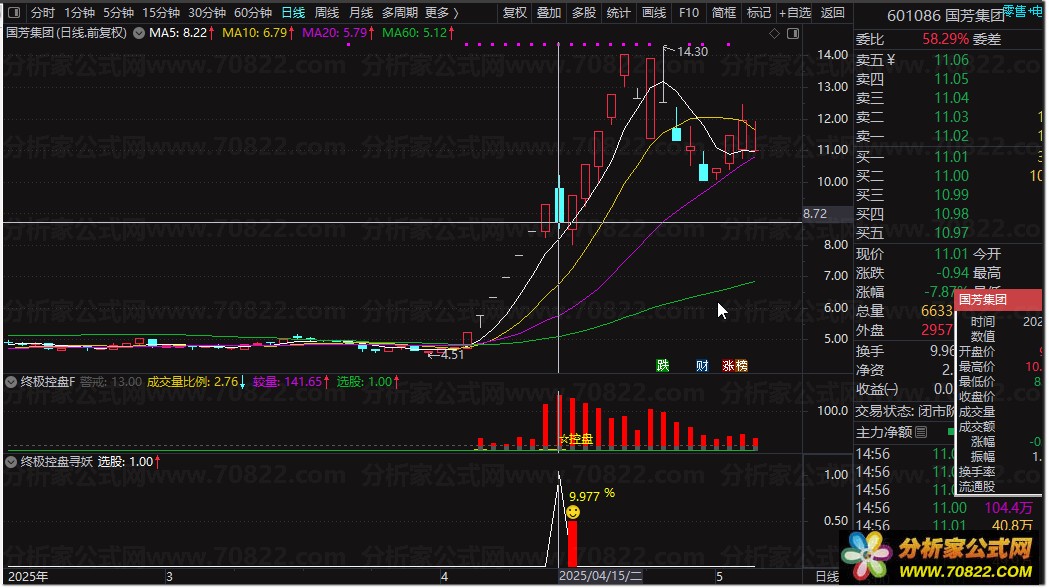Add stock via +自选 button
1049x588 pixels.
tap(795, 13)
